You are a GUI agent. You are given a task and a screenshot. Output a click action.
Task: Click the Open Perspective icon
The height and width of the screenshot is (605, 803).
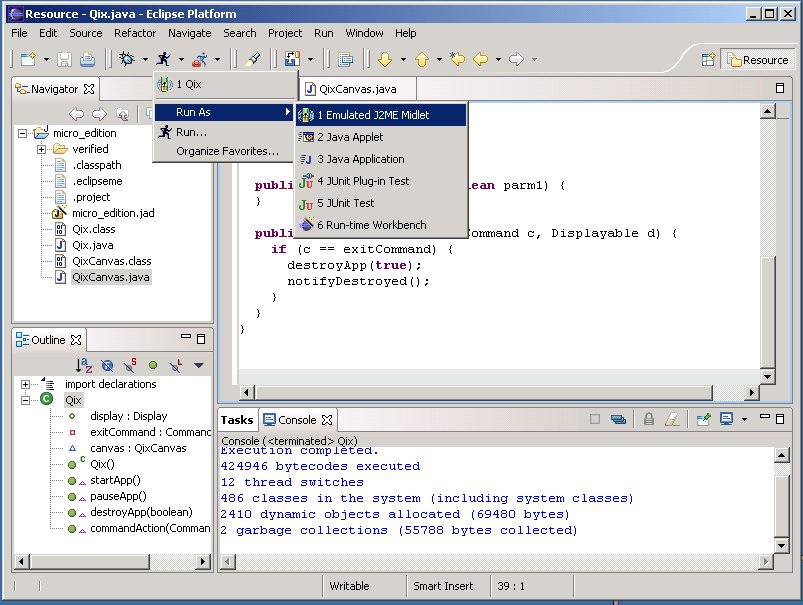click(708, 60)
